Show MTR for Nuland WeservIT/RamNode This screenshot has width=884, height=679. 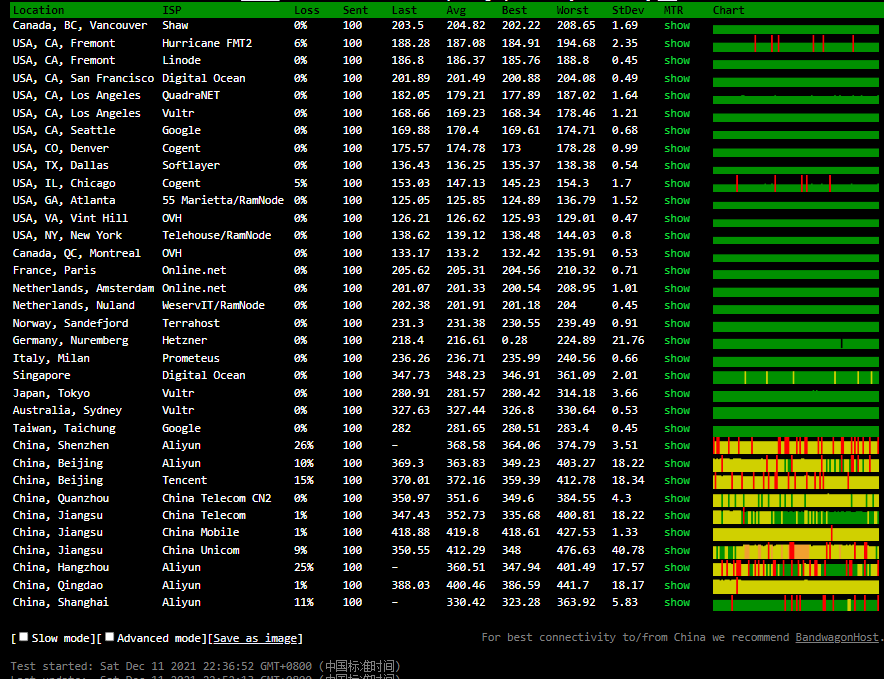click(x=677, y=305)
